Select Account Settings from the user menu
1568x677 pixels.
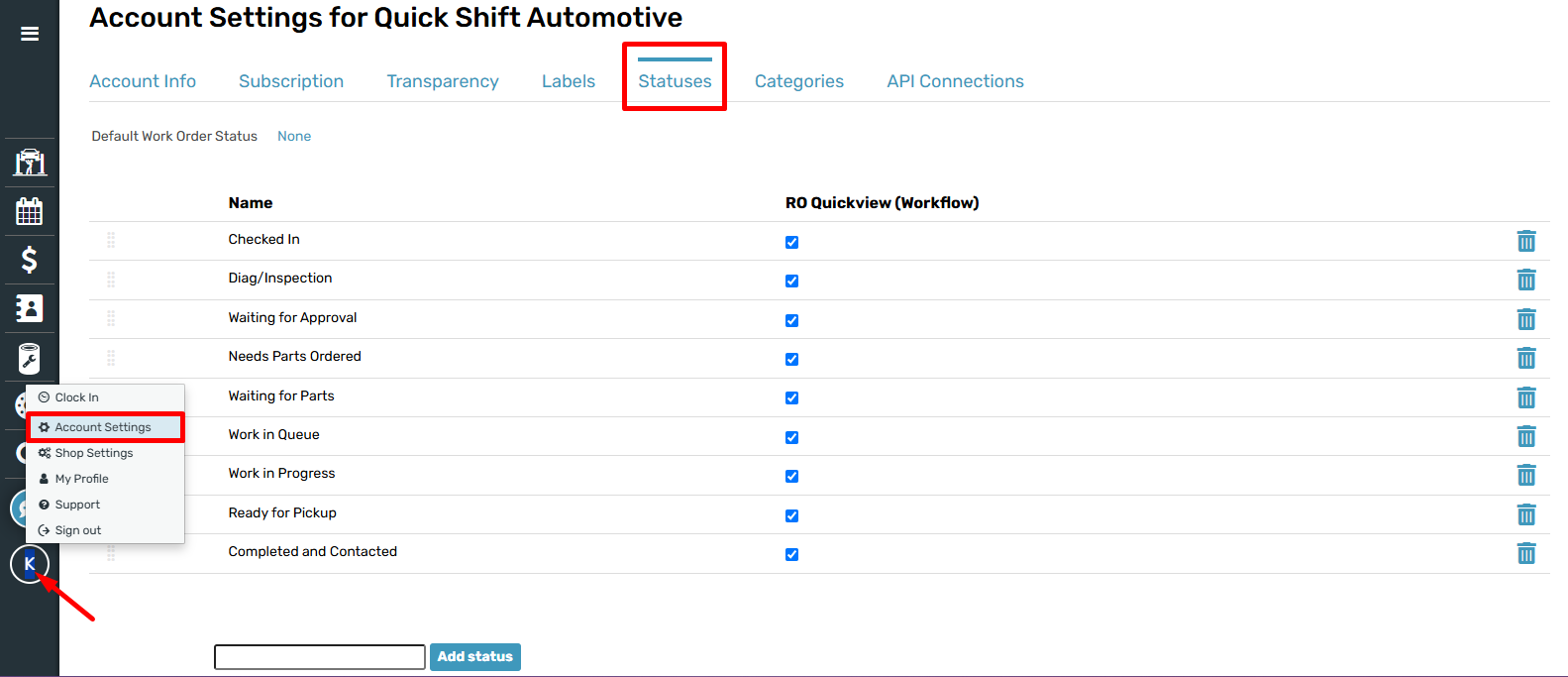(105, 427)
